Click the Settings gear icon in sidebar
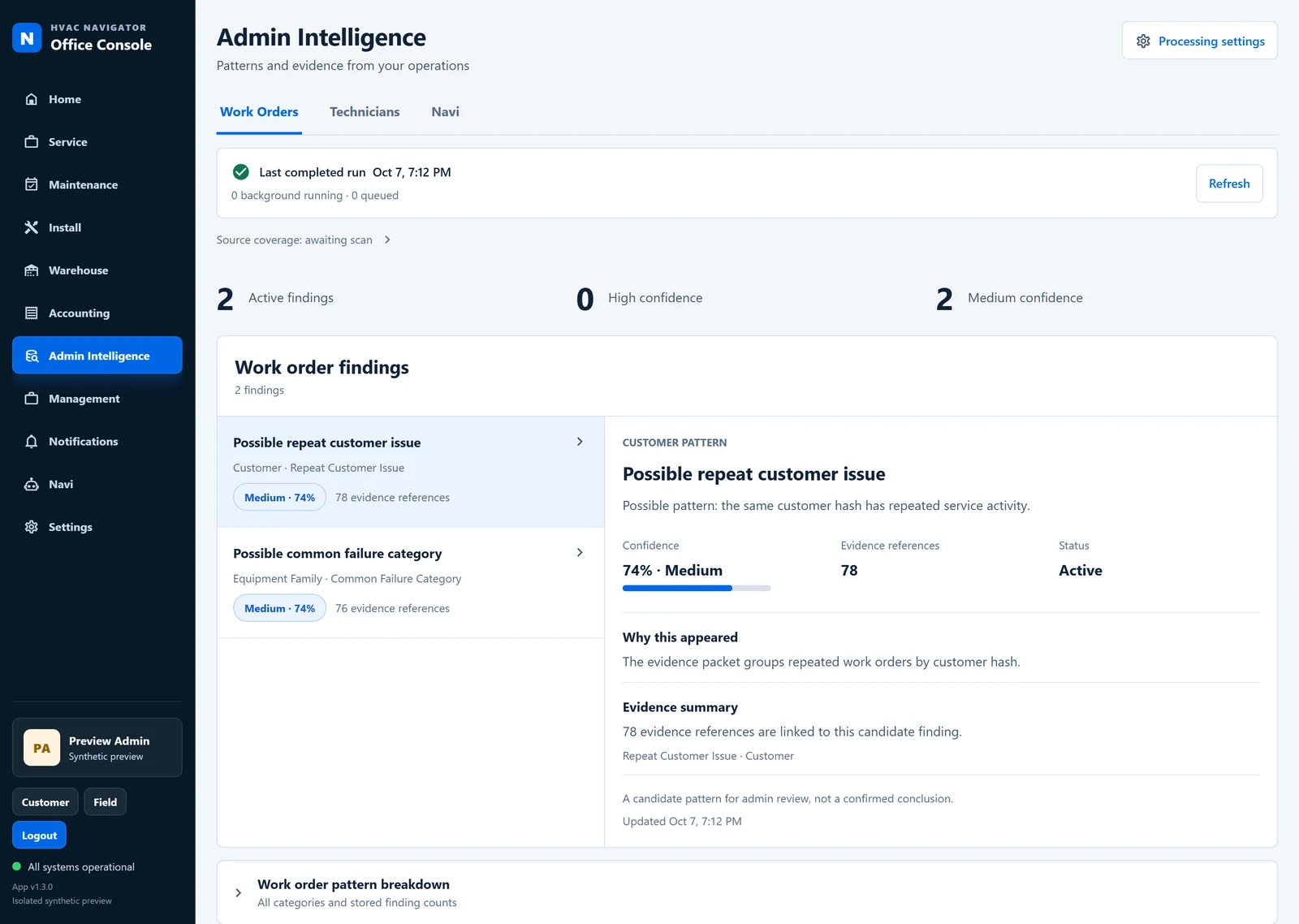The width and height of the screenshot is (1299, 924). pyautogui.click(x=32, y=527)
